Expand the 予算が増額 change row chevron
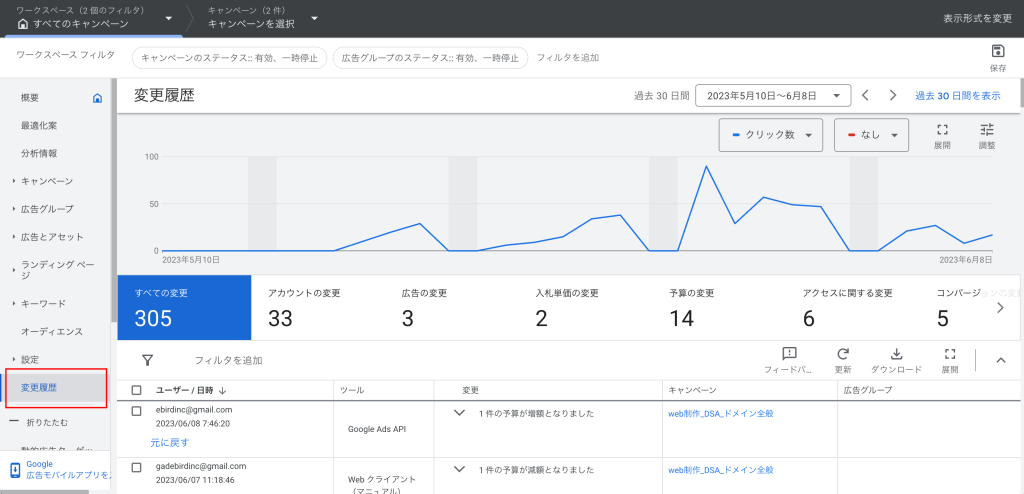The width and height of the screenshot is (1024, 494). tap(459, 413)
